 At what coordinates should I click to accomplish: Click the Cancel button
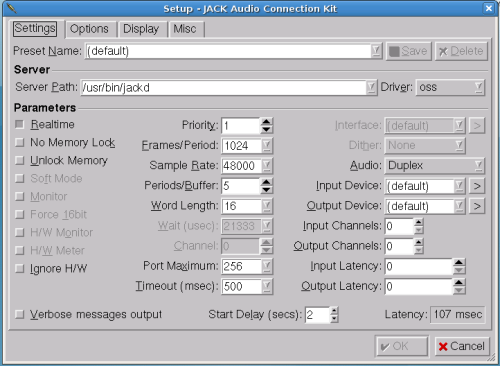click(x=462, y=346)
